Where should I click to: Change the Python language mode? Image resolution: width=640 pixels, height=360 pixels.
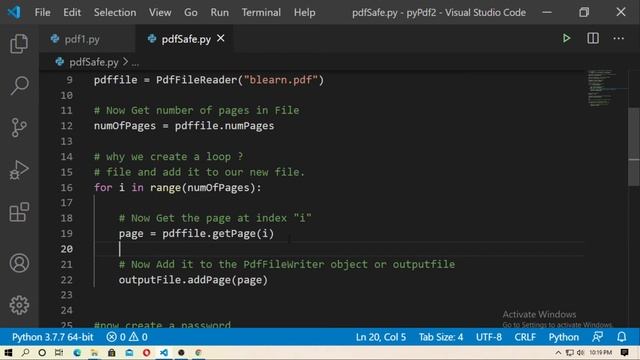point(564,337)
